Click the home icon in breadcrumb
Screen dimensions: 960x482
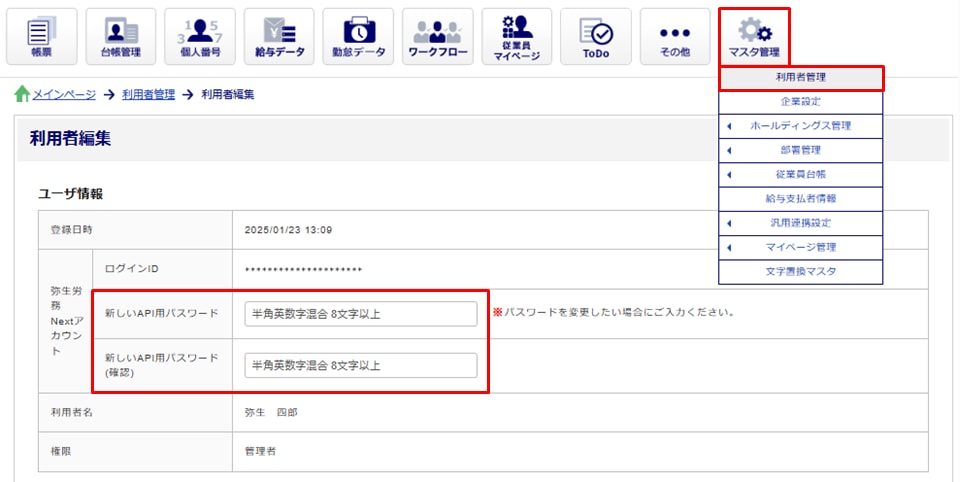coord(22,94)
